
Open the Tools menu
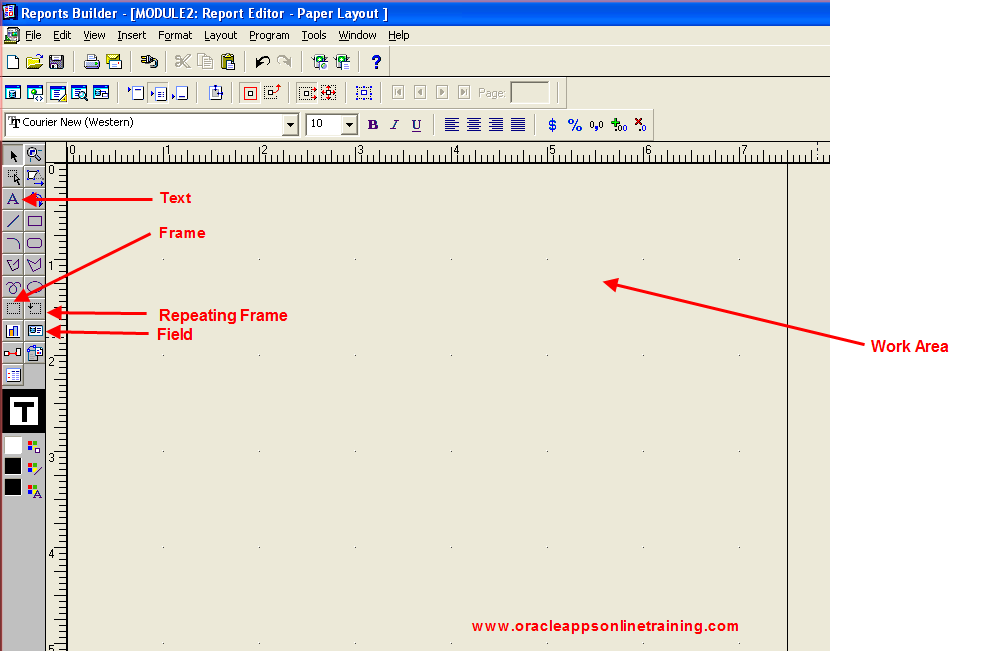[314, 35]
